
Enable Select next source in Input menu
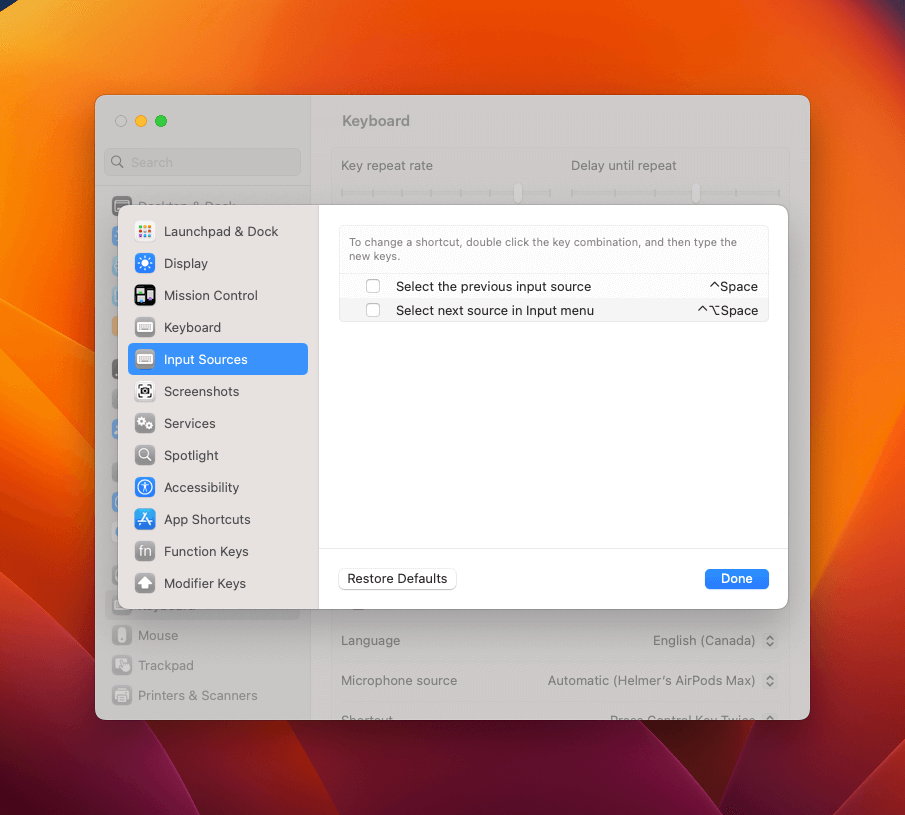[x=373, y=311]
